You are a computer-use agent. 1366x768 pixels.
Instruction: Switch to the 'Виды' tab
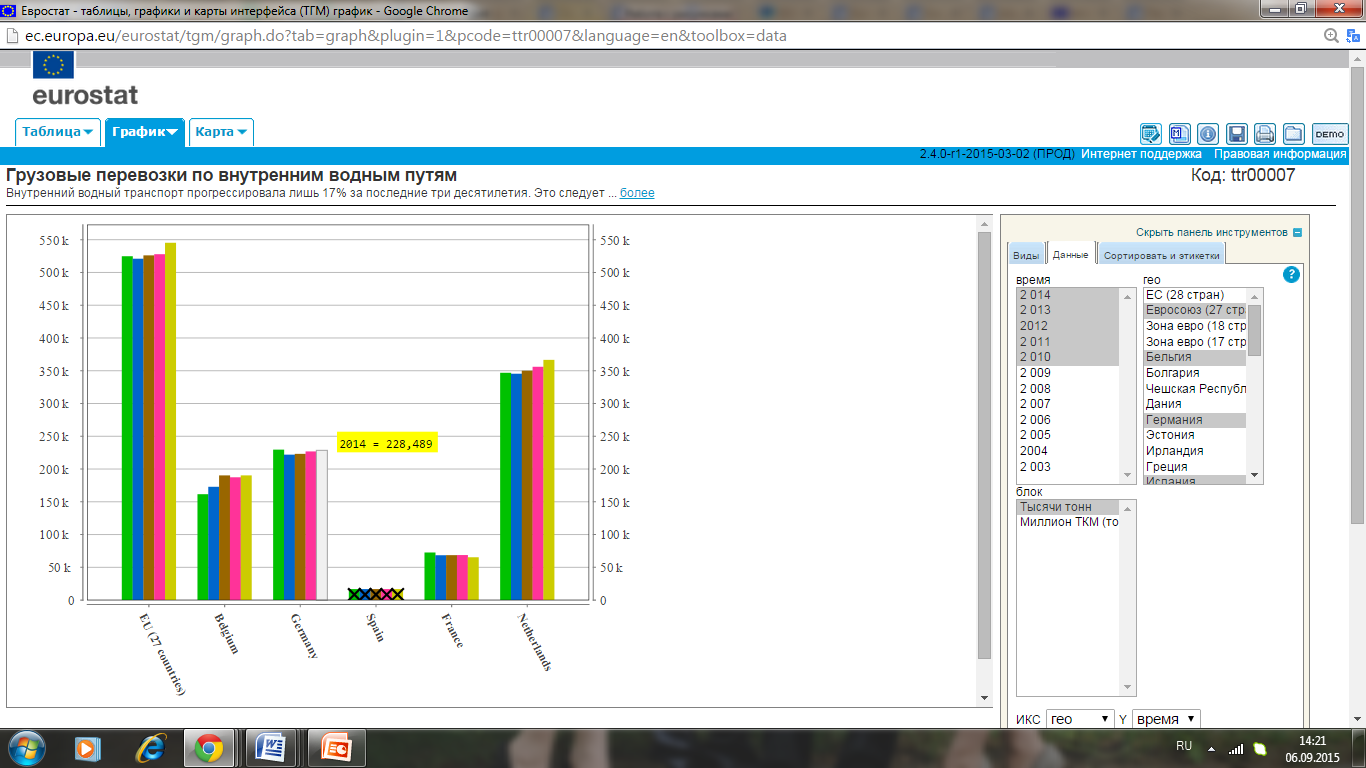coord(1026,255)
